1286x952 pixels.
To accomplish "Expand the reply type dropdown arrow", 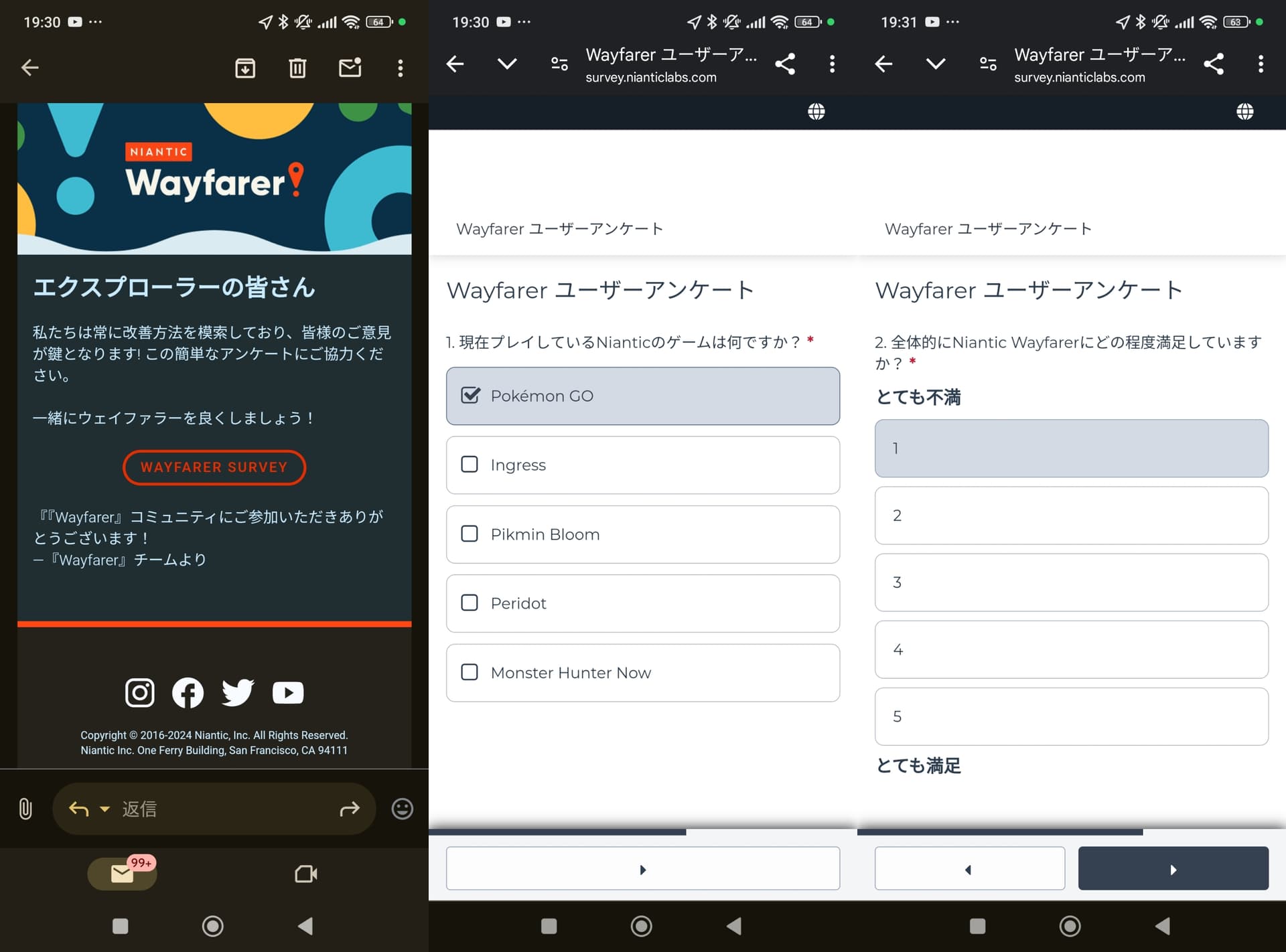I will click(104, 809).
